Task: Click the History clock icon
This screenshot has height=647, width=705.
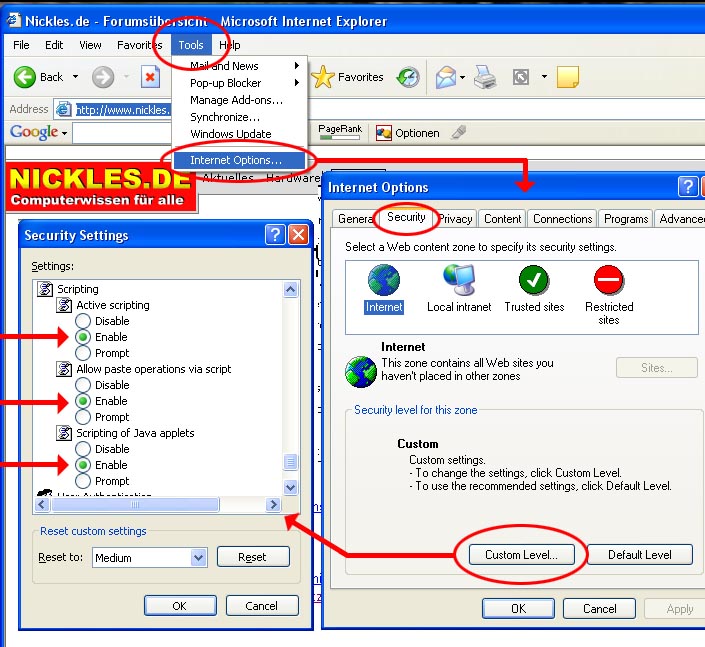Action: pos(408,77)
